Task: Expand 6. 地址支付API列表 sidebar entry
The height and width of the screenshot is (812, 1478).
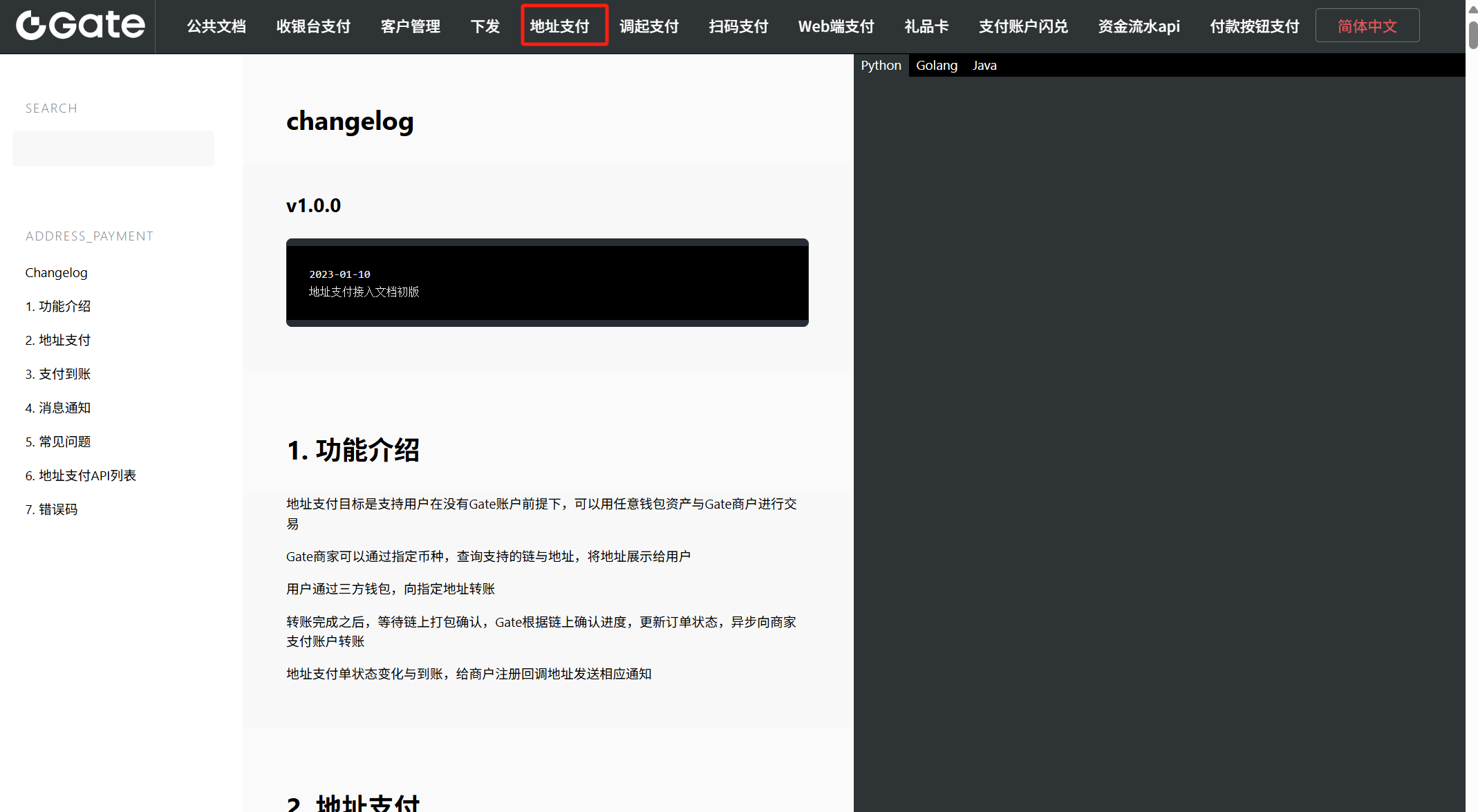Action: (81, 475)
